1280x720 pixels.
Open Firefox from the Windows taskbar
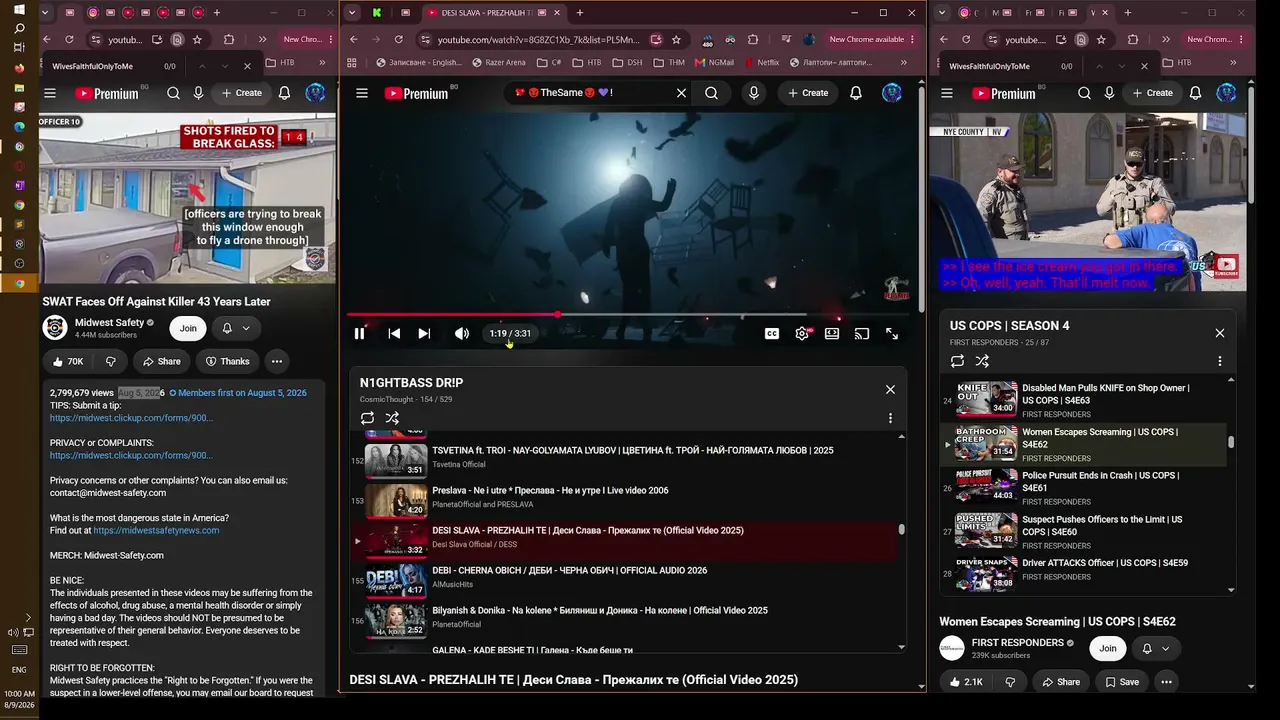point(19,68)
